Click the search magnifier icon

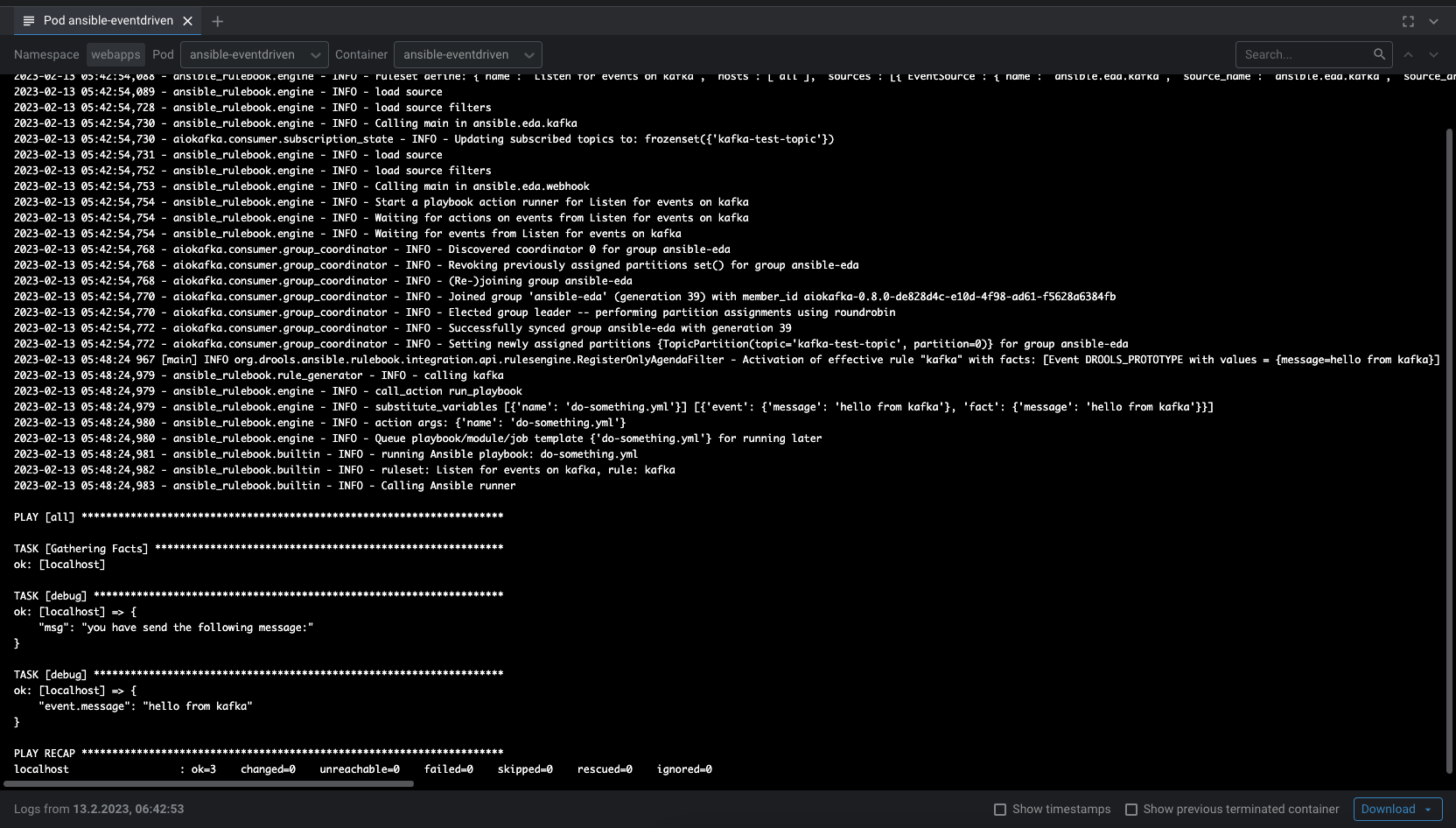click(1380, 54)
